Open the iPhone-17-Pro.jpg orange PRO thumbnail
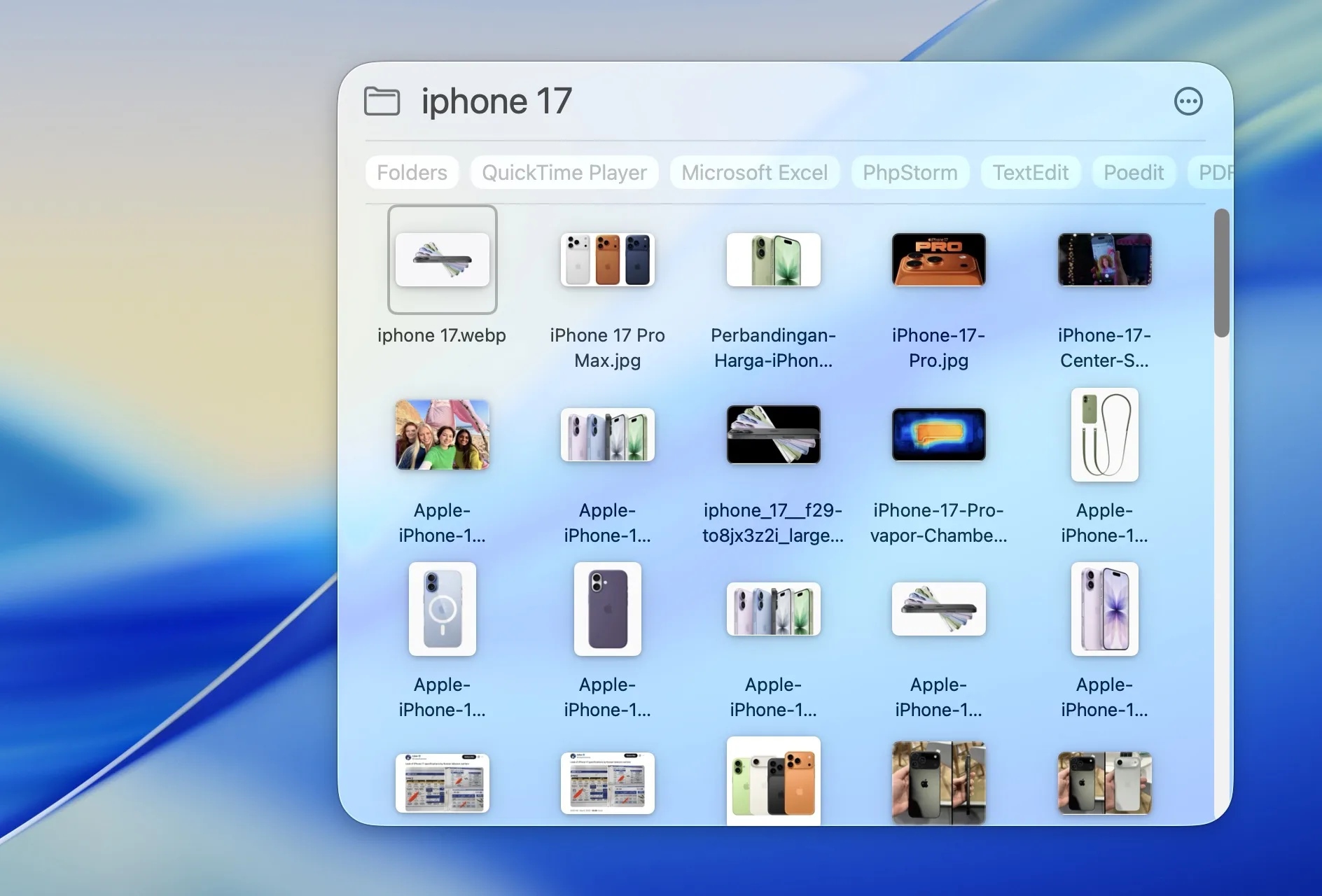The image size is (1322, 896). click(x=938, y=260)
